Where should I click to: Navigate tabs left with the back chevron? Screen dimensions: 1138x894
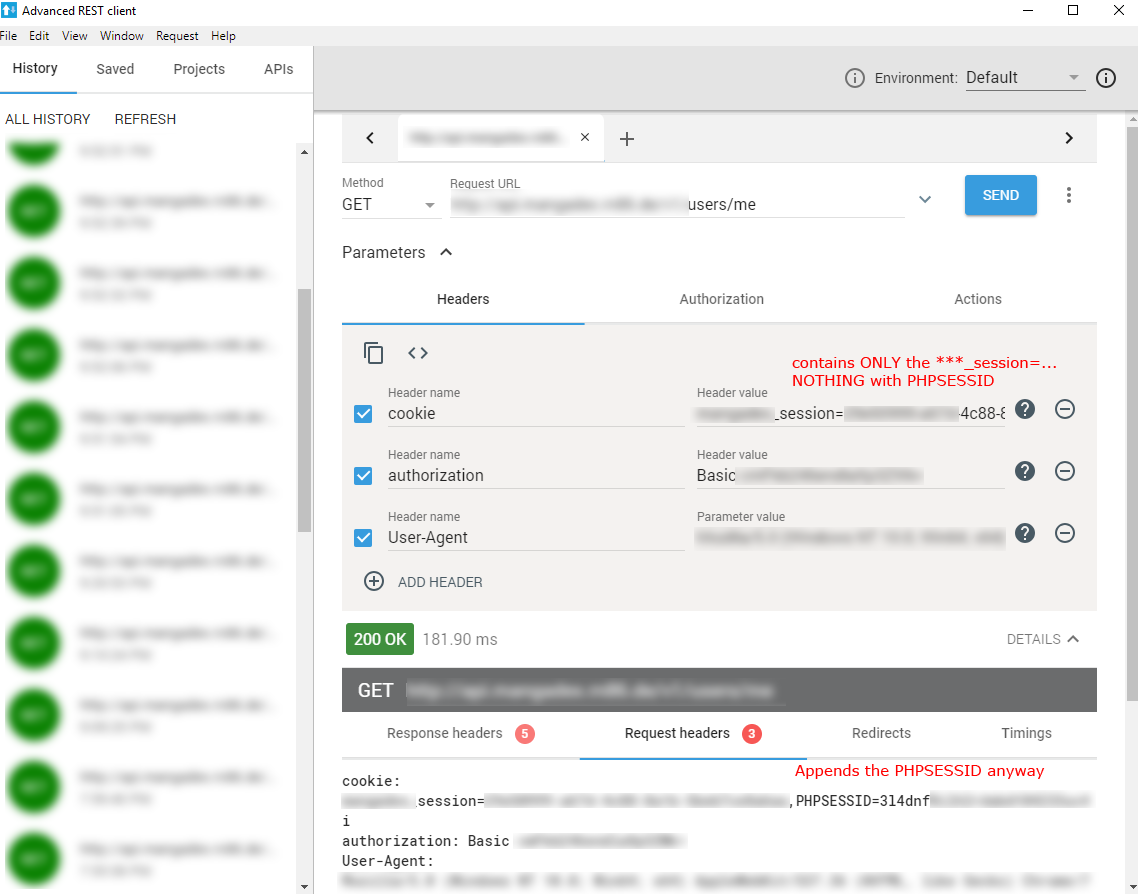369,137
